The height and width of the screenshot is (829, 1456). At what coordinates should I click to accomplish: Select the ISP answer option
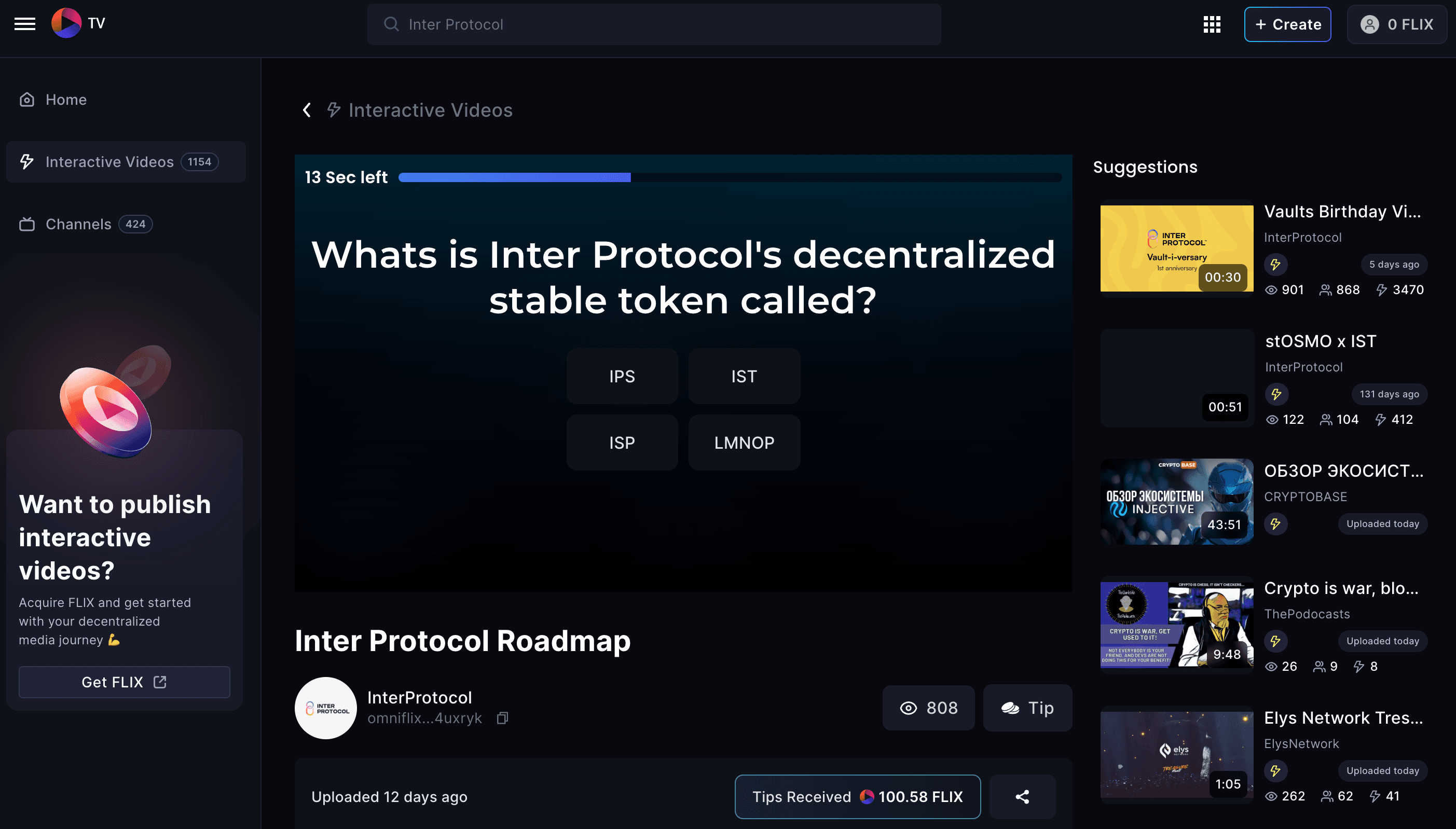pyautogui.click(x=622, y=442)
